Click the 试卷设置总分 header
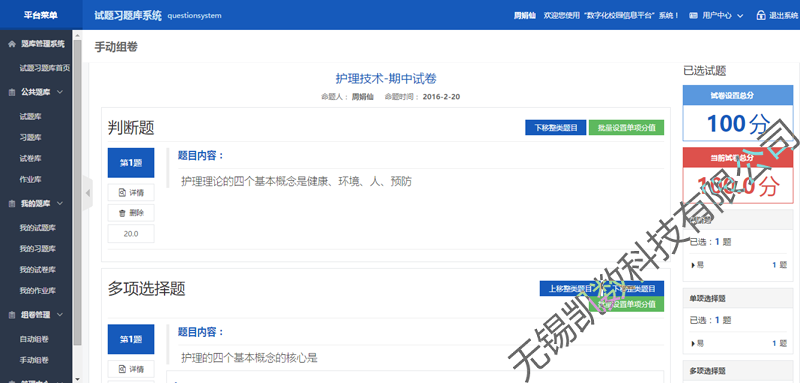 738,95
